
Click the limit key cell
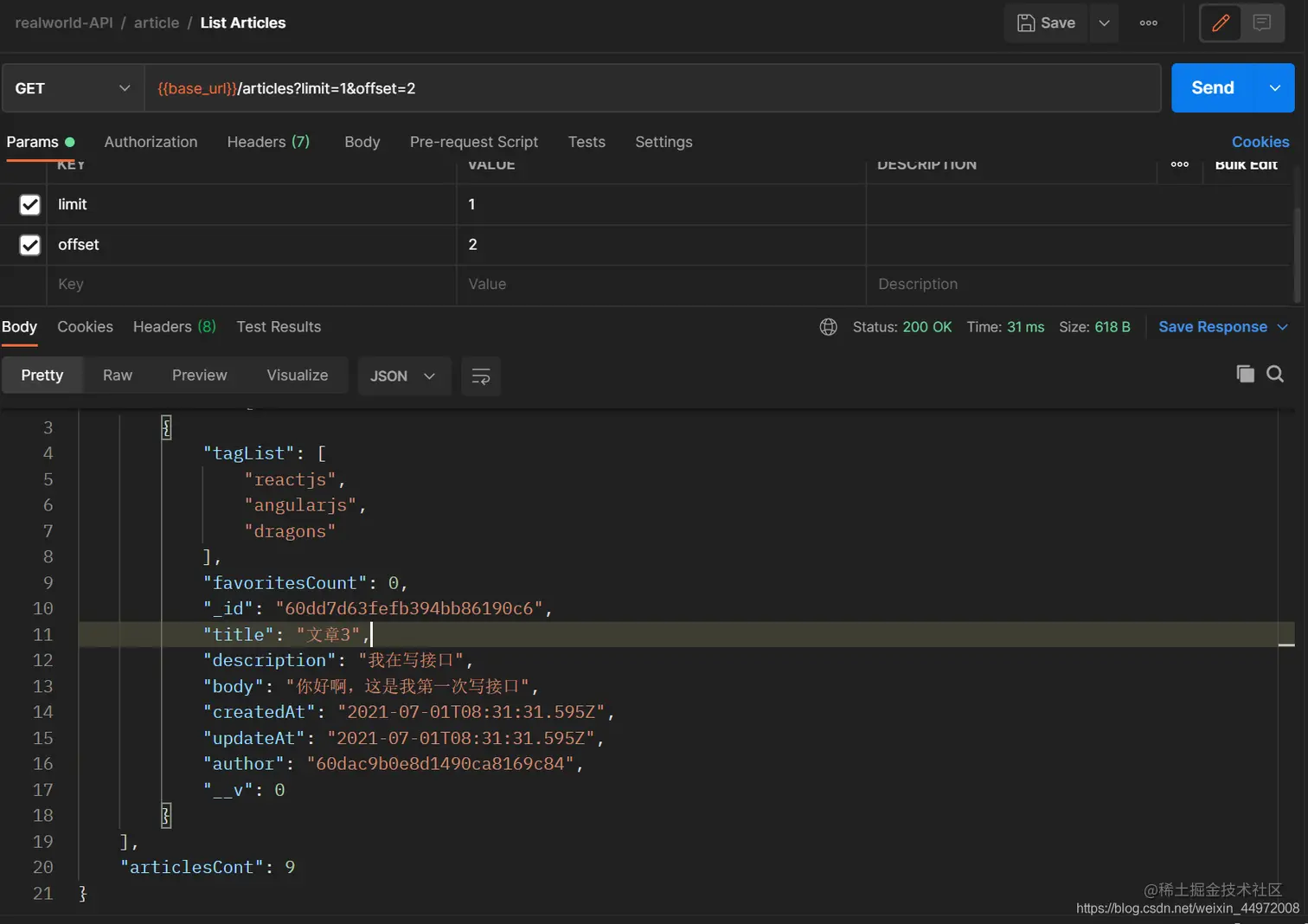(x=251, y=204)
